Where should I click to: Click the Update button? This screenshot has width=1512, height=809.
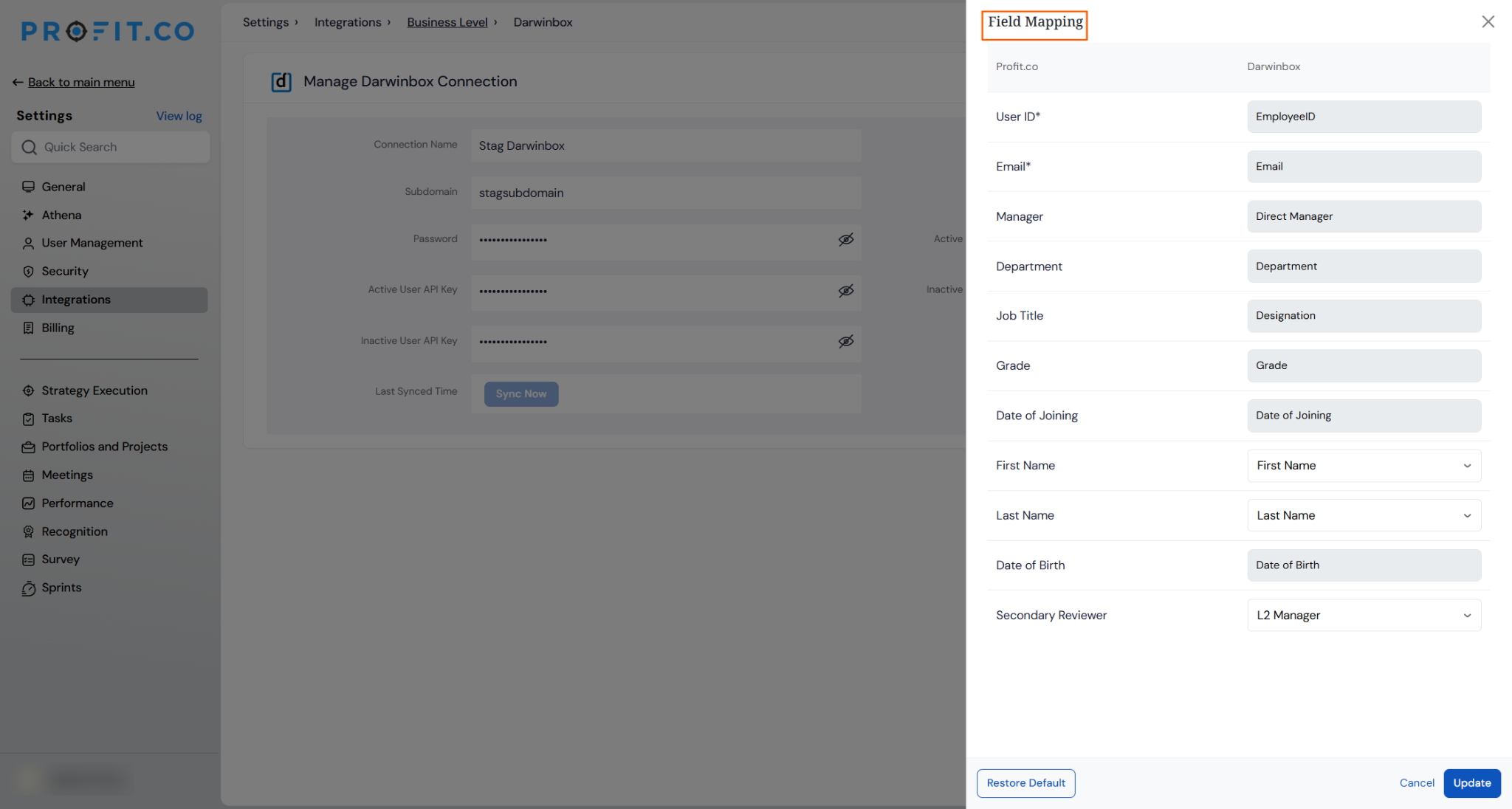(1471, 783)
